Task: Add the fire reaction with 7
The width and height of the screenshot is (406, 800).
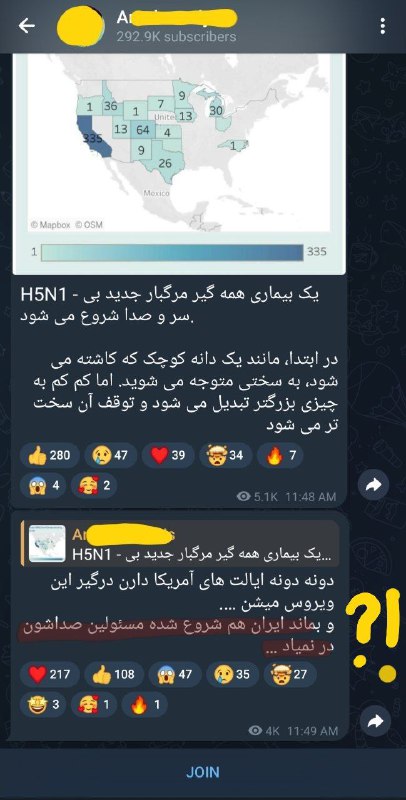Action: click(x=280, y=455)
